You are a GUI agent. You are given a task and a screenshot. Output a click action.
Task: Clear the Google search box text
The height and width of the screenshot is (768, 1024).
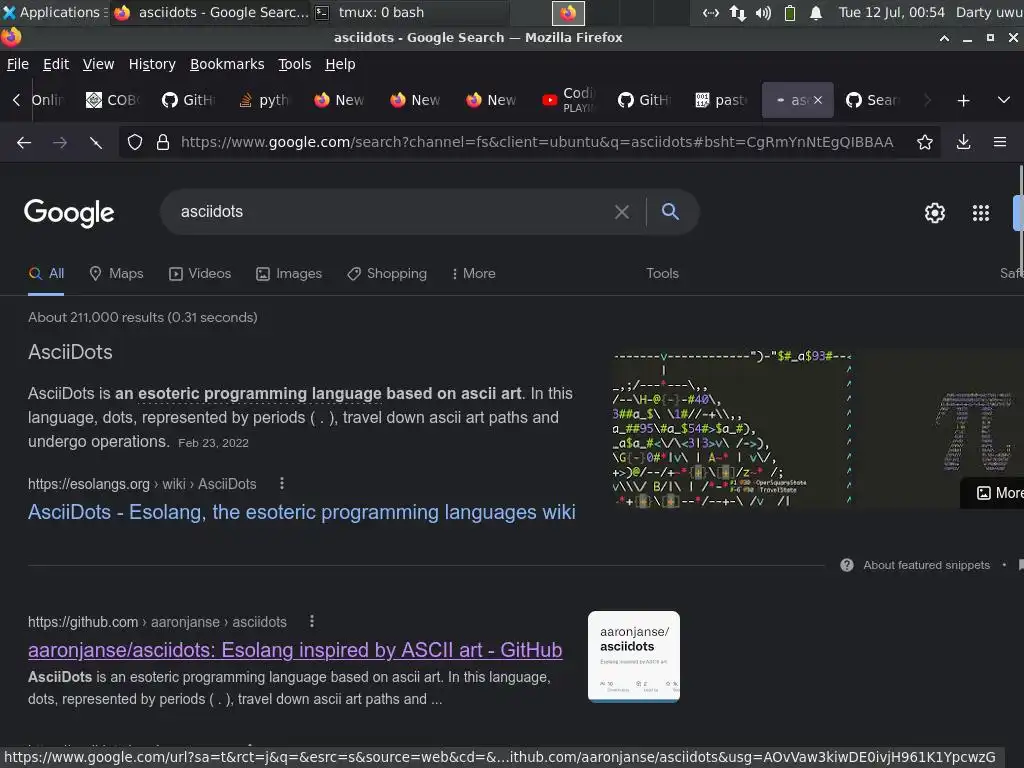622,212
